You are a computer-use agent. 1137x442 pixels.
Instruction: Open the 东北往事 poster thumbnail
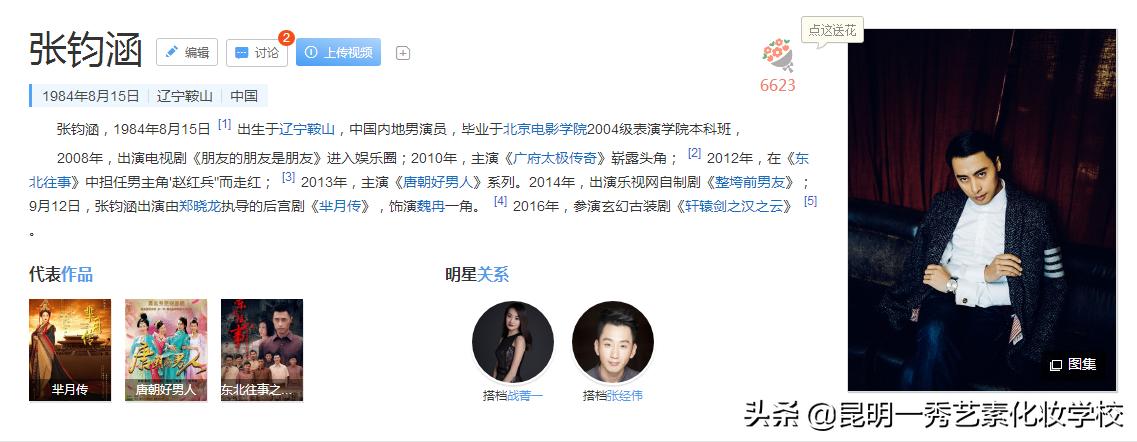click(x=262, y=350)
